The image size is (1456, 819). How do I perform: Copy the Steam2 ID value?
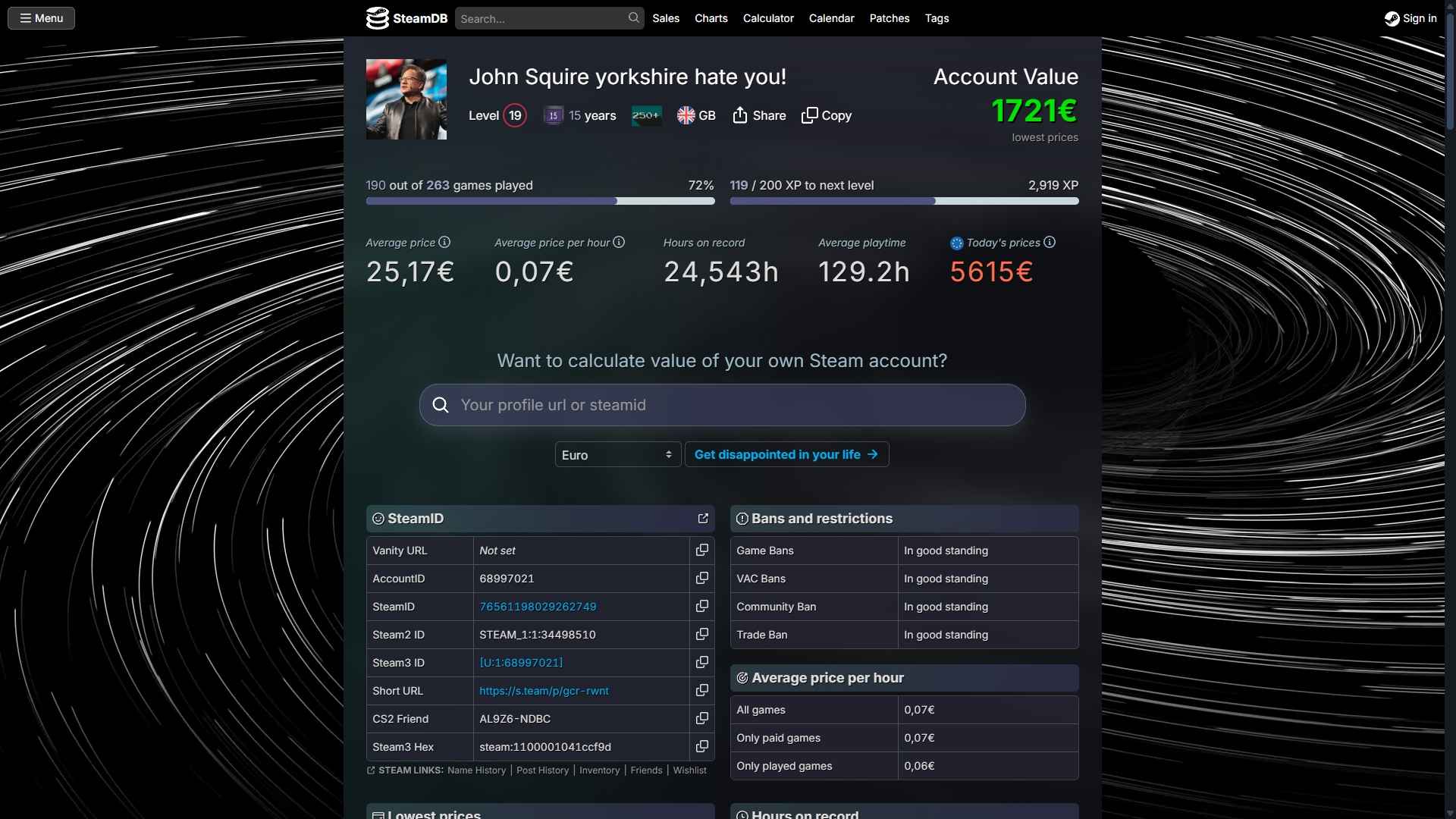[702, 634]
